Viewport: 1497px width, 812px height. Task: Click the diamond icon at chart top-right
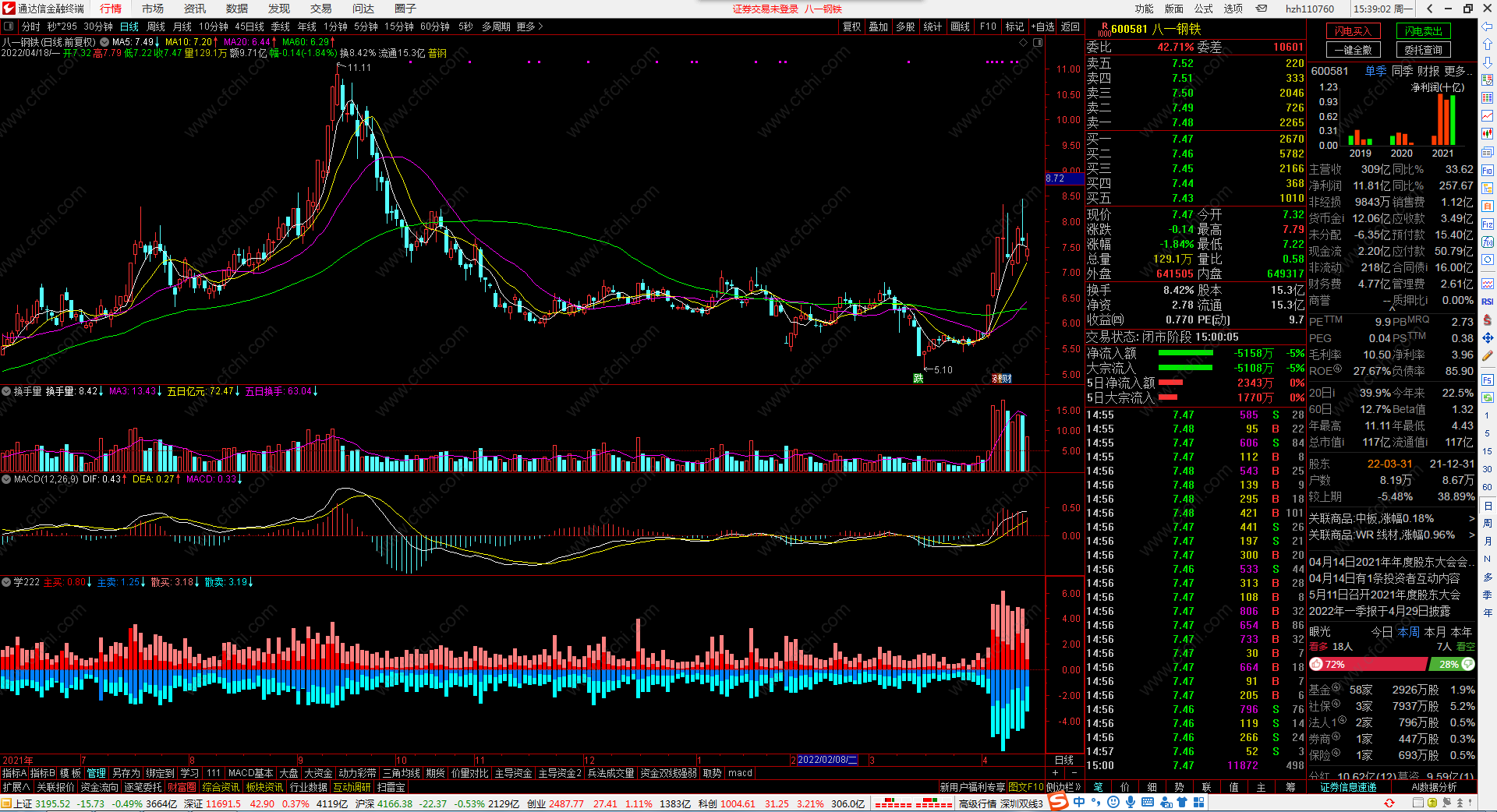tap(1024, 42)
